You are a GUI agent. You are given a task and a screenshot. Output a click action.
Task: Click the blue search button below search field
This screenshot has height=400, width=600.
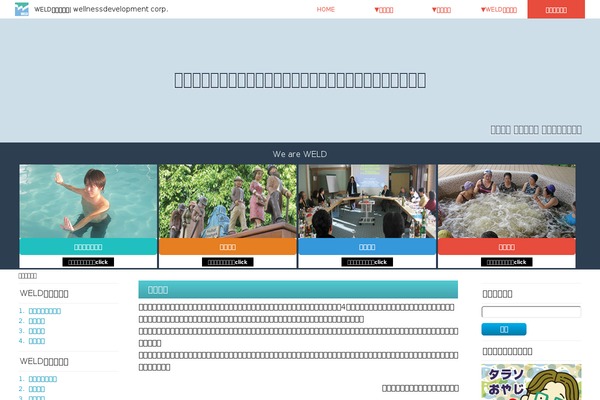click(x=504, y=329)
